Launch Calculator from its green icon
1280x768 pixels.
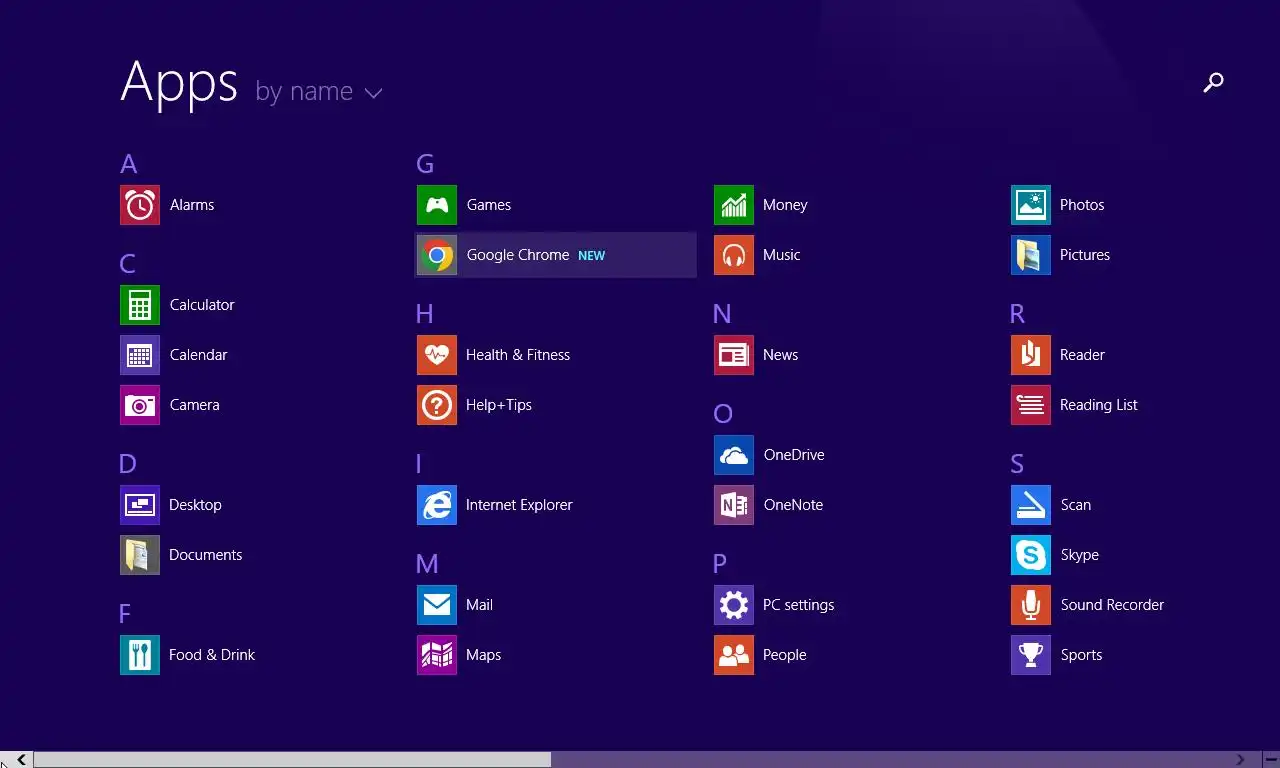[x=140, y=305]
